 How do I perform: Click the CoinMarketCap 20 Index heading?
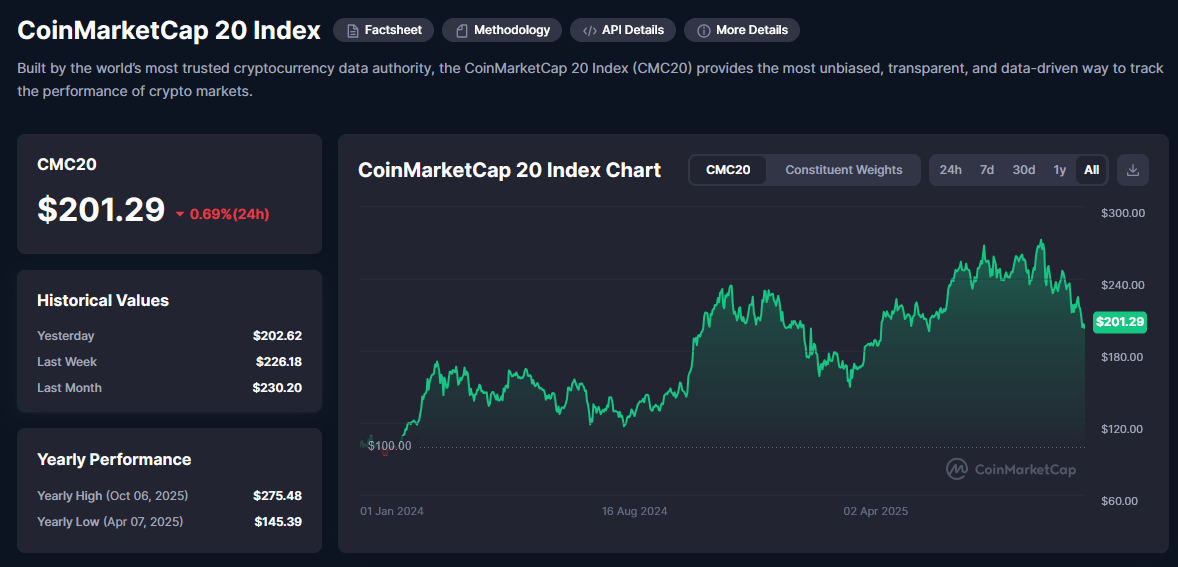click(169, 30)
